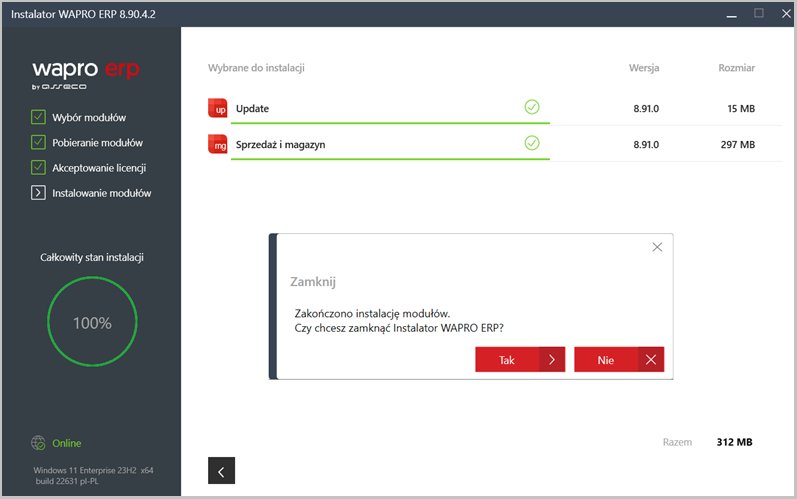Click the 'Wybrane do instalacji' header text
This screenshot has width=797, height=499.
(256, 68)
